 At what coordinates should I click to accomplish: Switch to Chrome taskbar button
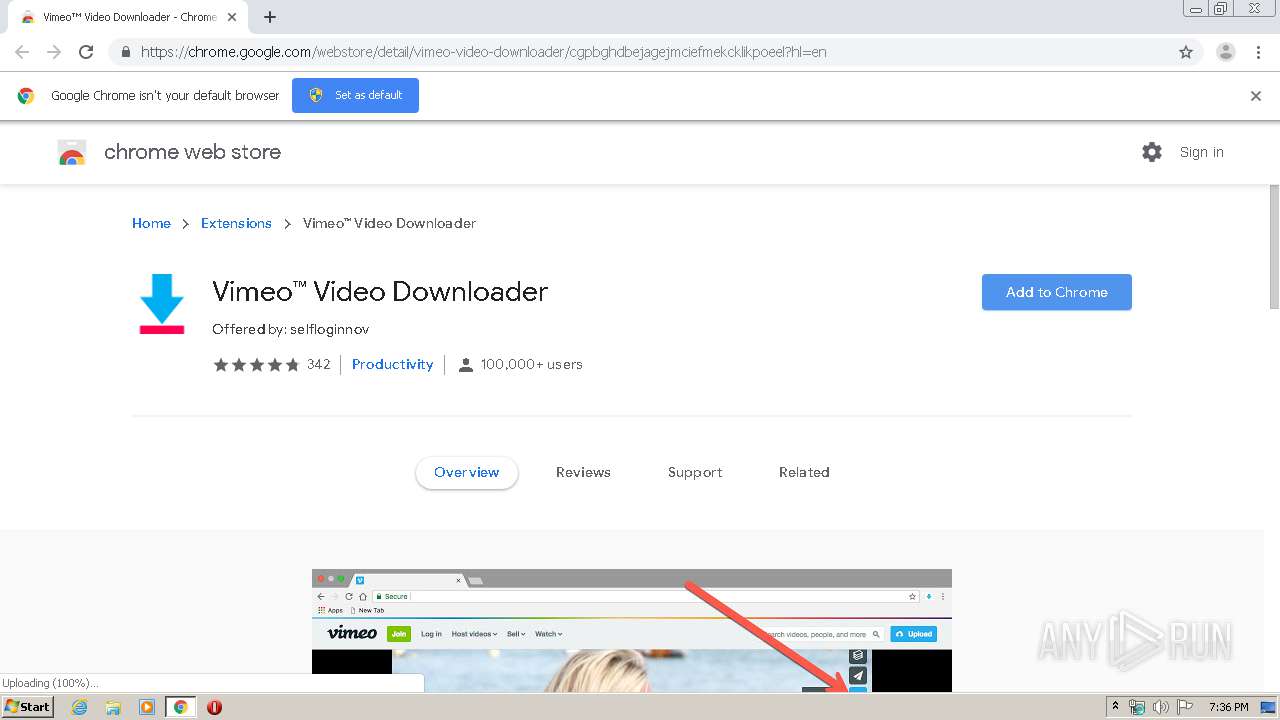click(181, 707)
